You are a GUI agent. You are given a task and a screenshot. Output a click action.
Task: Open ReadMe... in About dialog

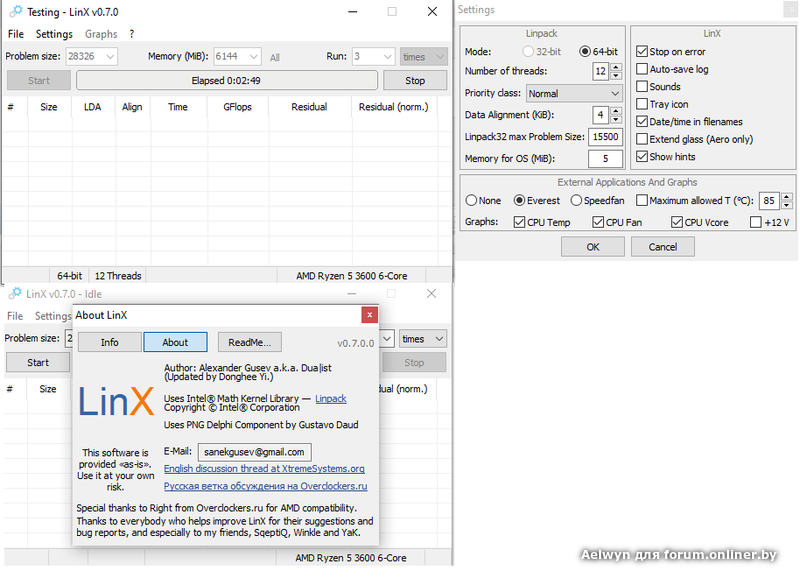[249, 342]
